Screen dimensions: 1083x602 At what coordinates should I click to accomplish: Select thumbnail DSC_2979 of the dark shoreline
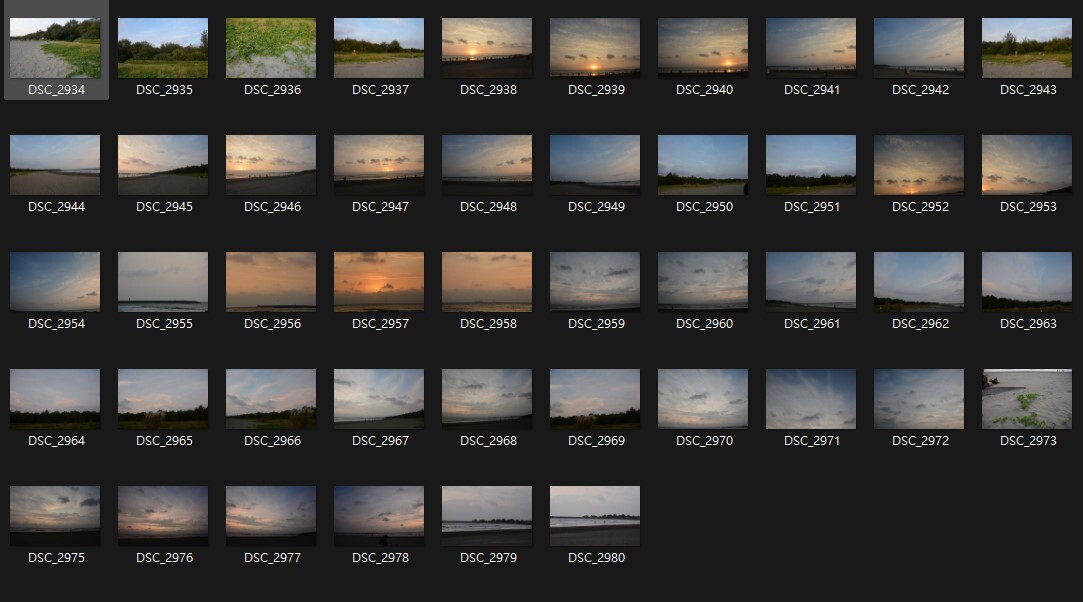pos(487,515)
